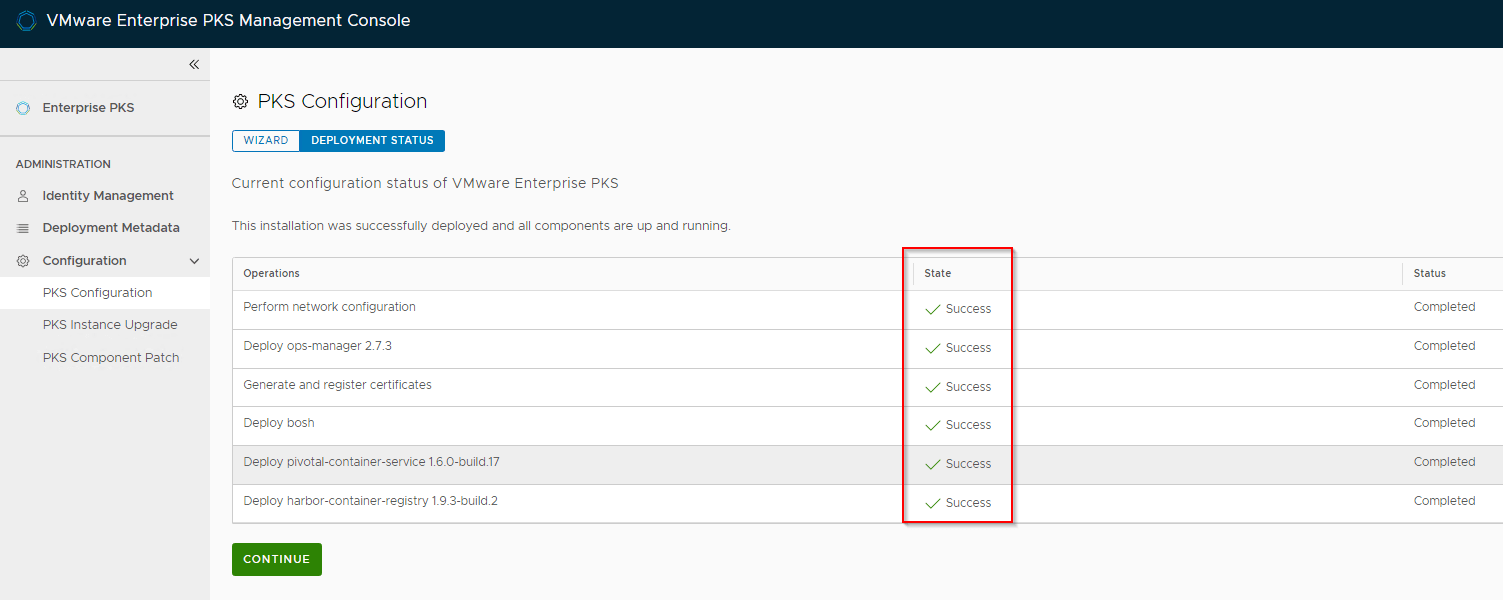Click the Deployment Metadata list icon
This screenshot has height=600, width=1503.
click(23, 228)
